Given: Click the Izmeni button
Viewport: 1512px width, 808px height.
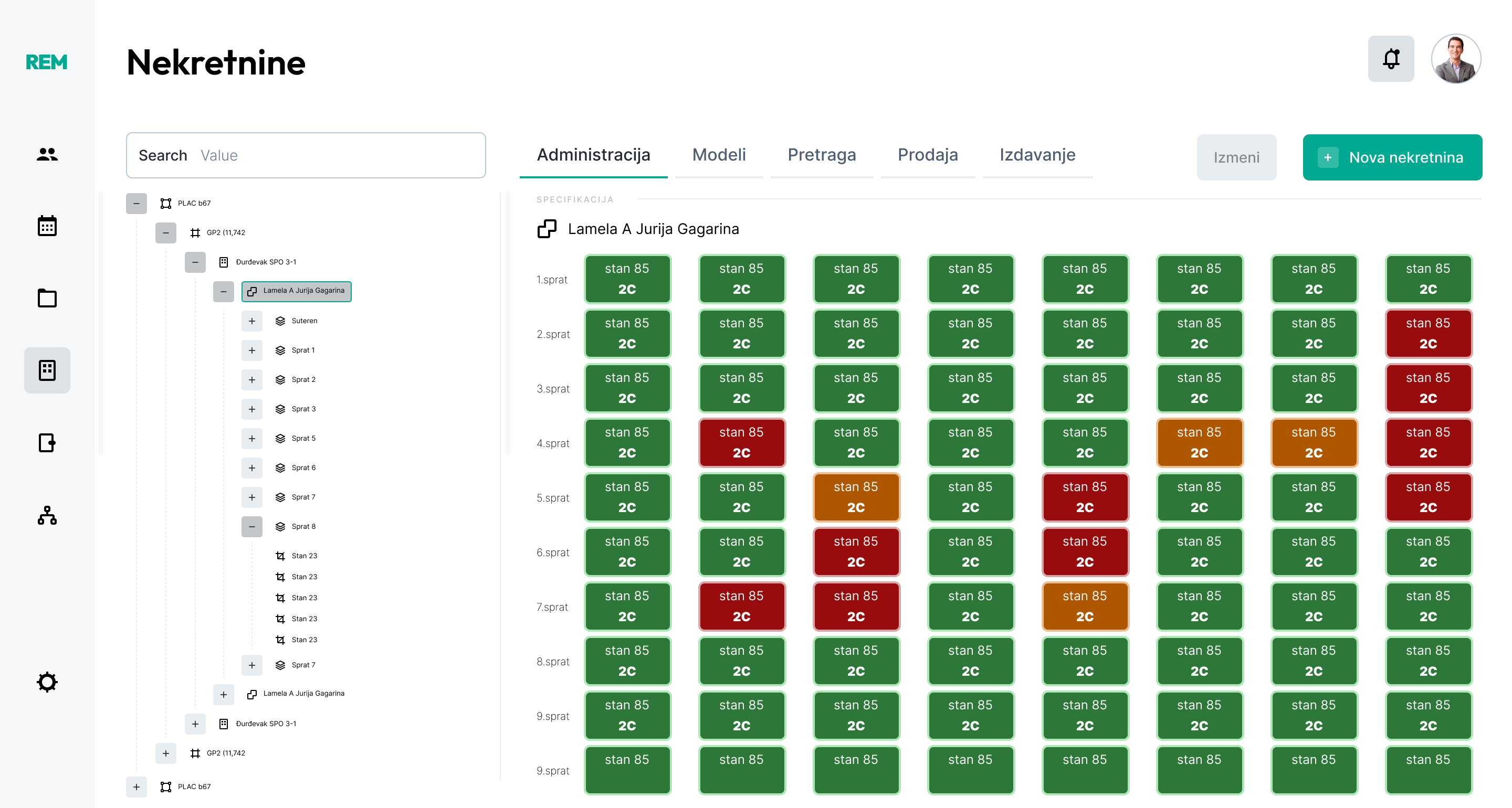Looking at the screenshot, I should (1236, 157).
